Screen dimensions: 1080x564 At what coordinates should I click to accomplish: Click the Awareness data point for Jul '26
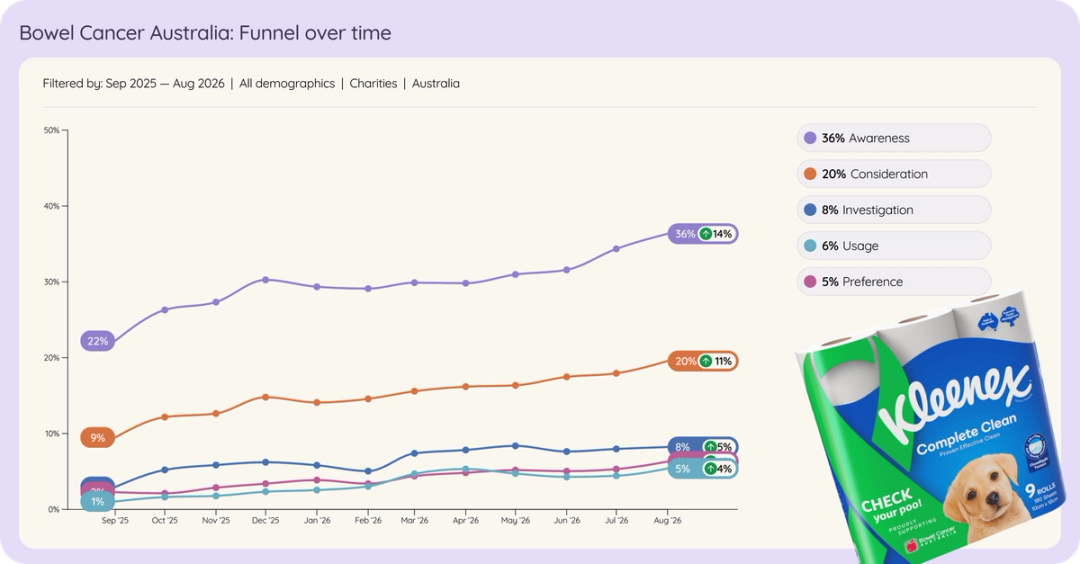[616, 249]
